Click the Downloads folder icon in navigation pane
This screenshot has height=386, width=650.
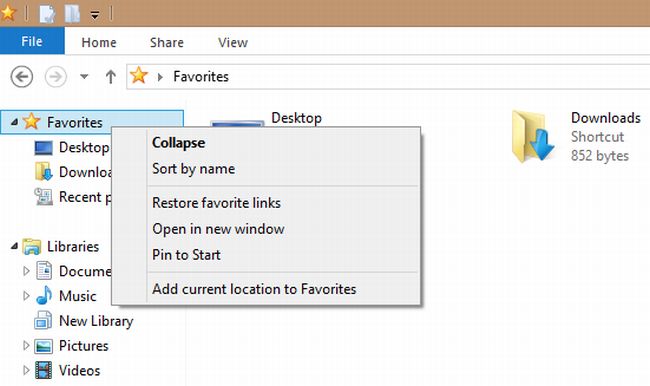click(44, 172)
